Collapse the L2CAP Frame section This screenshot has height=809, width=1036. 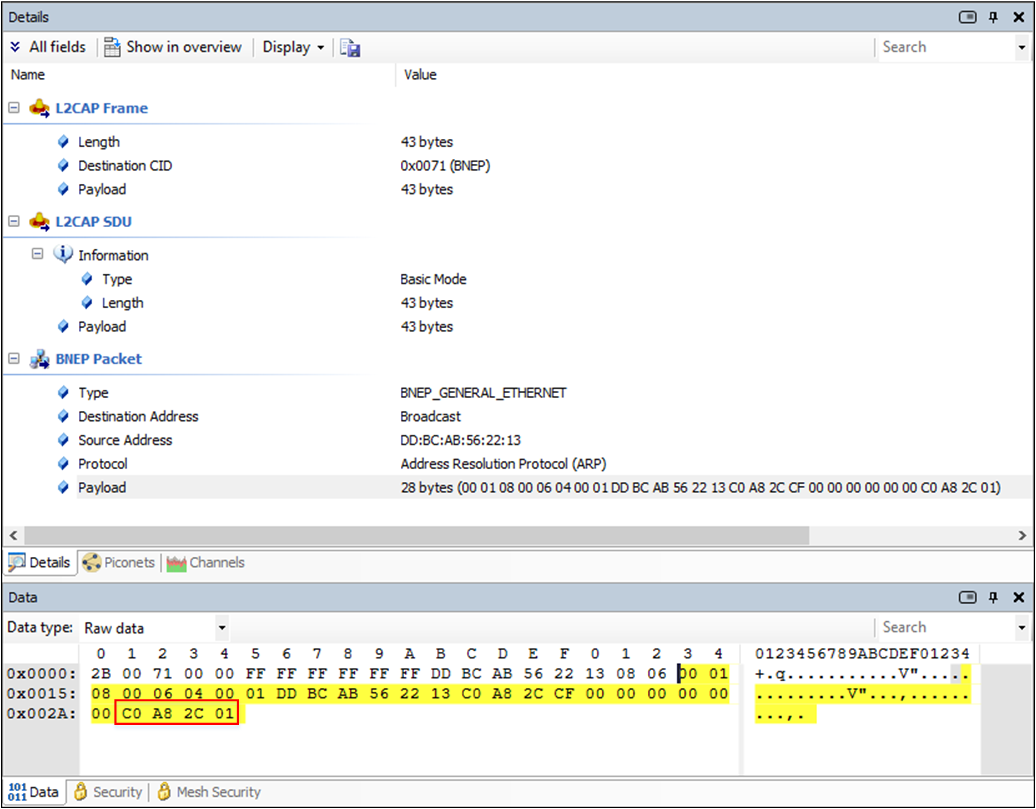(14, 108)
